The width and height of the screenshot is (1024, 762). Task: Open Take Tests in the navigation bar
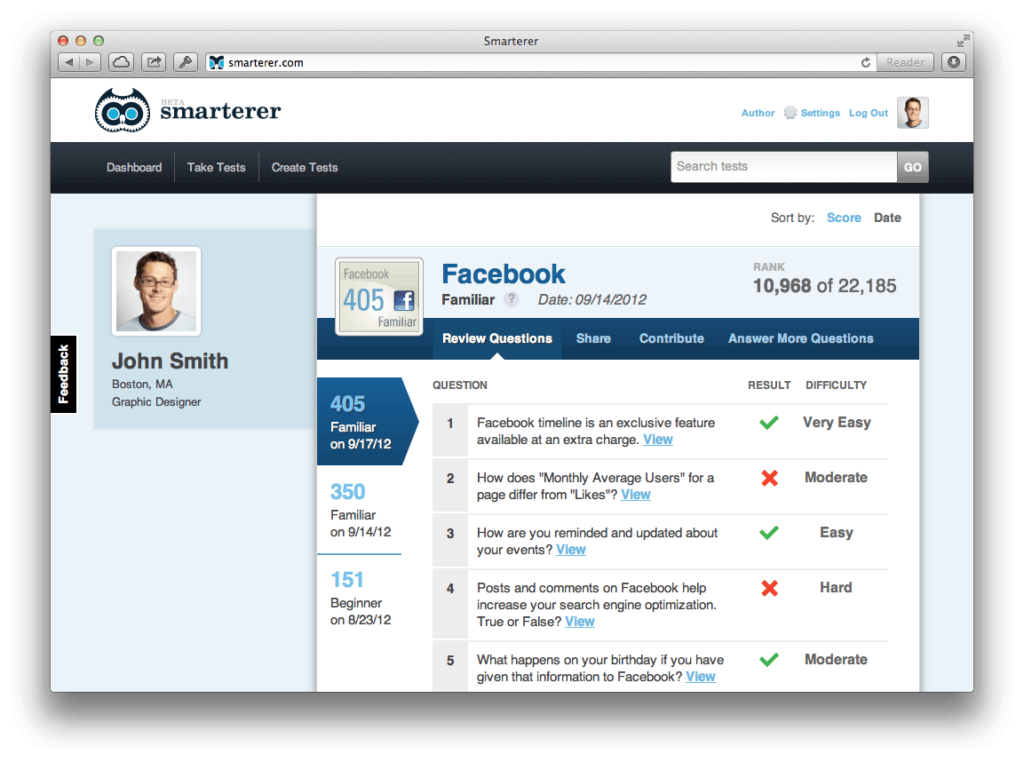[216, 167]
